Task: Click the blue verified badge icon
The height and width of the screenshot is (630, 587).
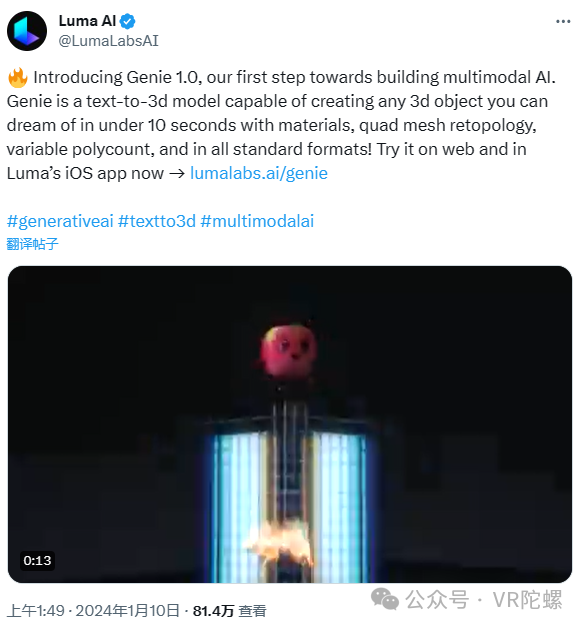Action: (127, 21)
